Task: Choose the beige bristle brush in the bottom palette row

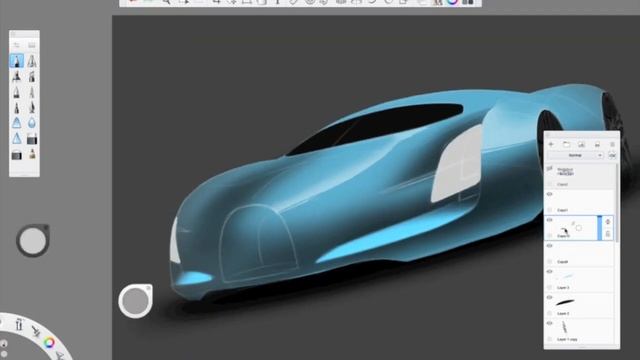Action: click(x=32, y=154)
